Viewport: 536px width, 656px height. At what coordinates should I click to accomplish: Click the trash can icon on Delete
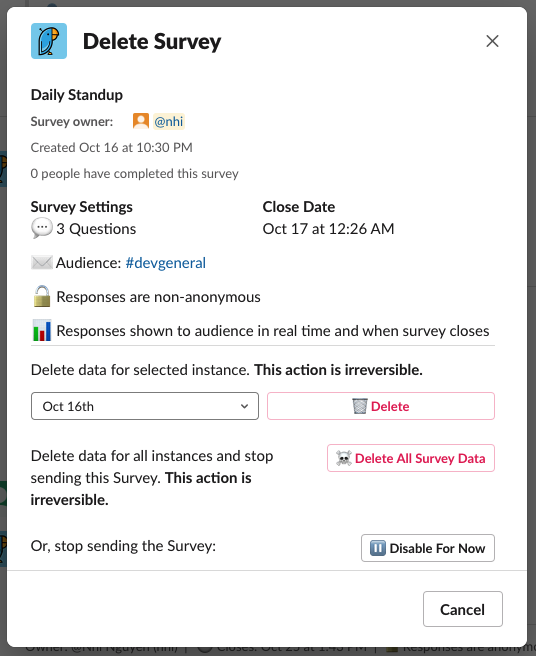pos(359,406)
